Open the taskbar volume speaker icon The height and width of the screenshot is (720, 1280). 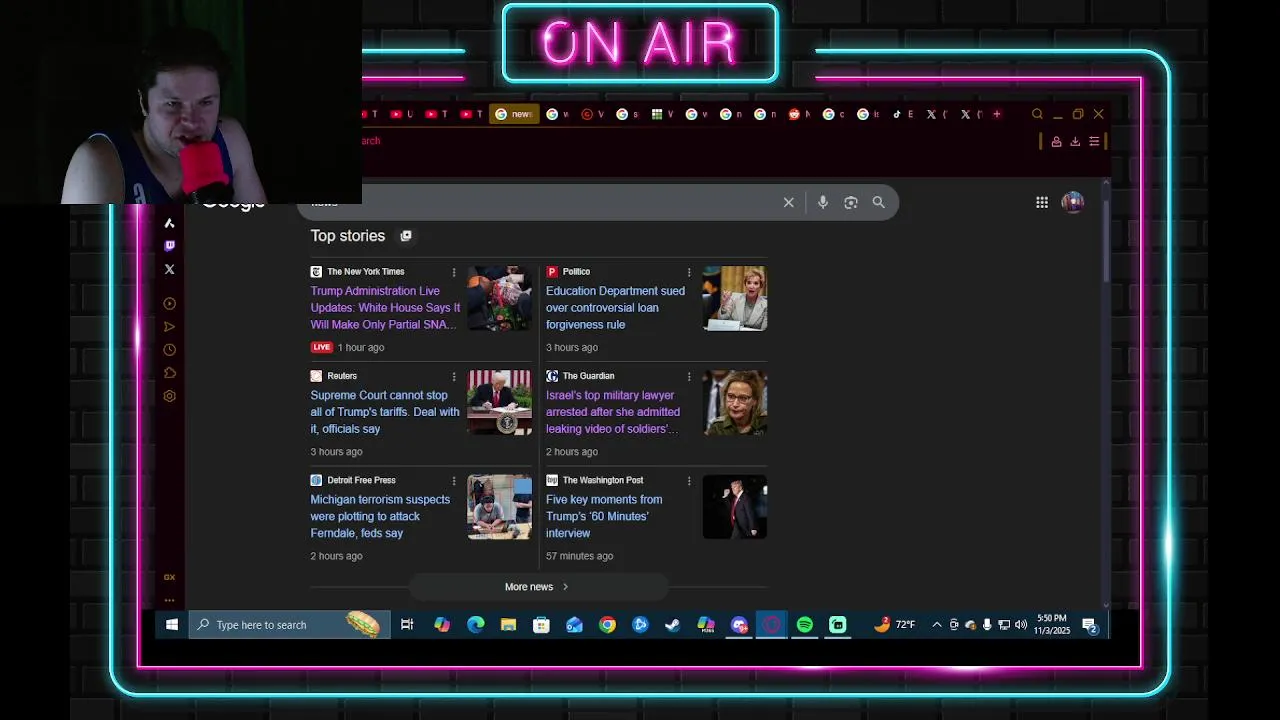1021,625
